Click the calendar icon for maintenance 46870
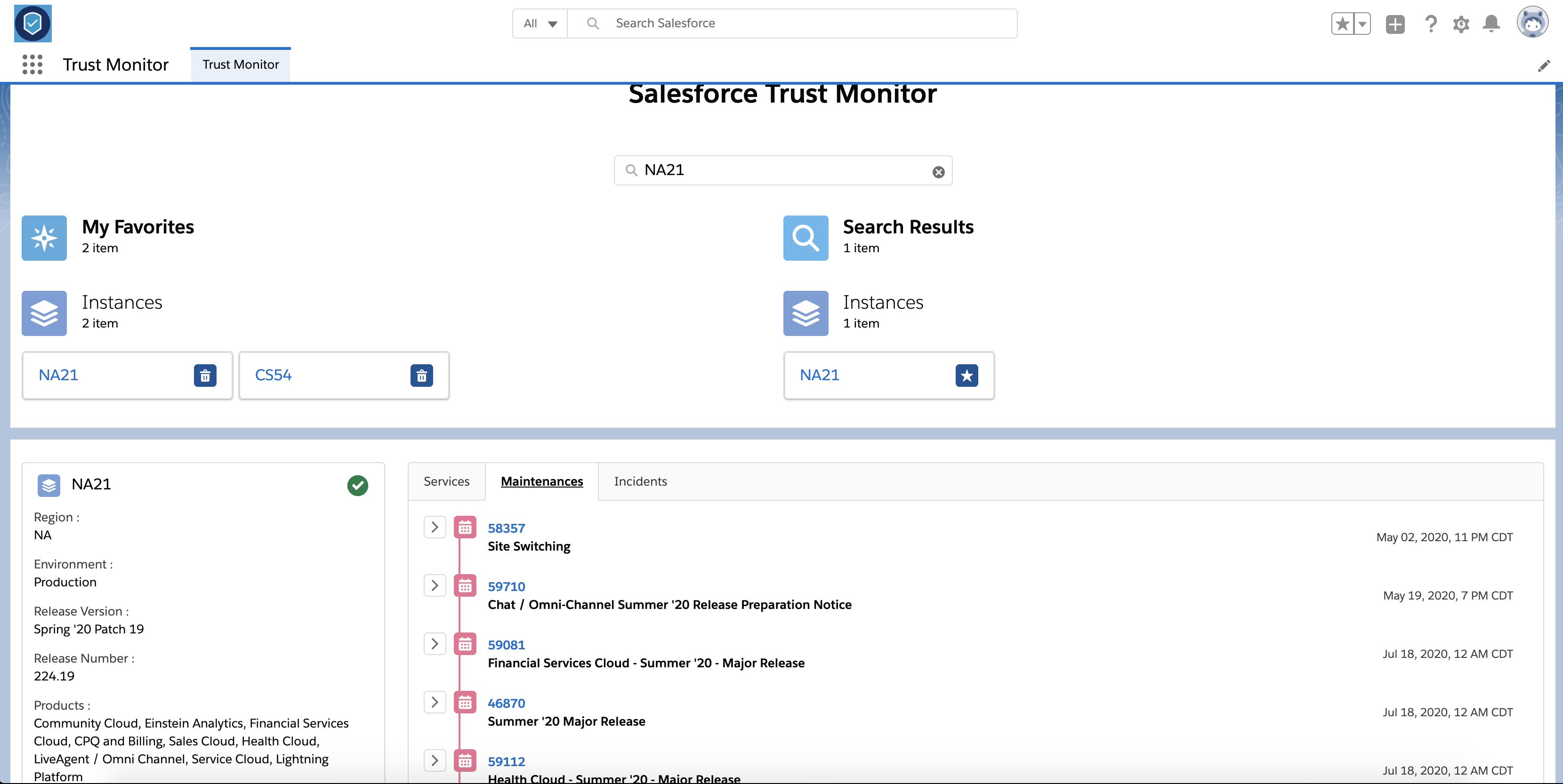 tap(465, 702)
